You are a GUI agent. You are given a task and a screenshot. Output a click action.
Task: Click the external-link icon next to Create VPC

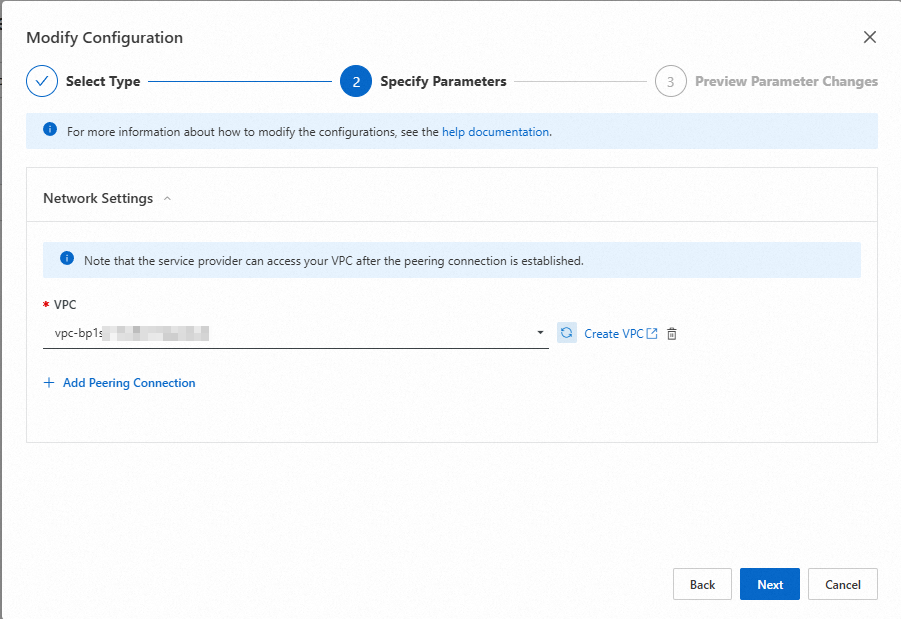coord(652,333)
